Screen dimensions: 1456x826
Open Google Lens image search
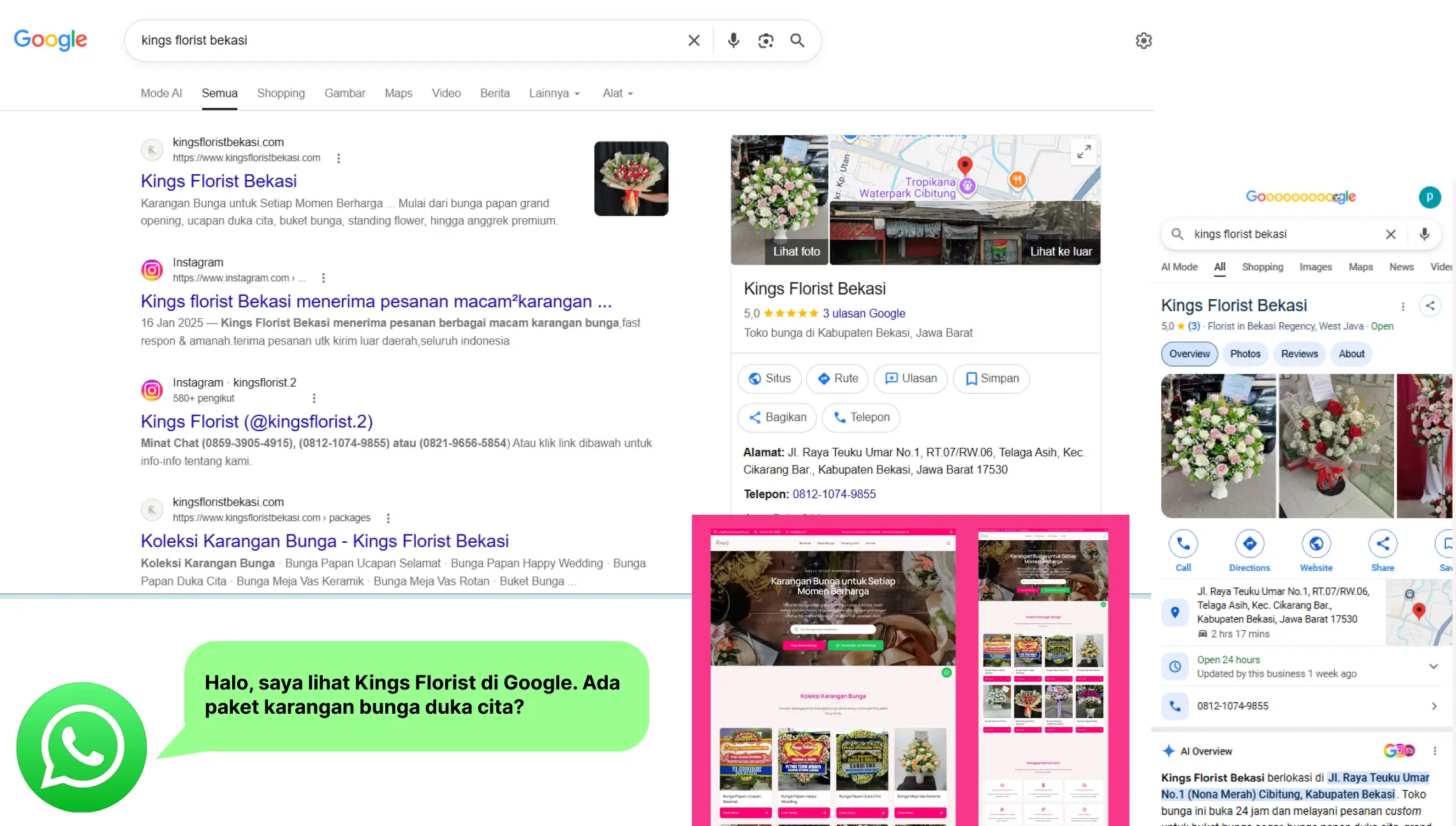point(765,41)
